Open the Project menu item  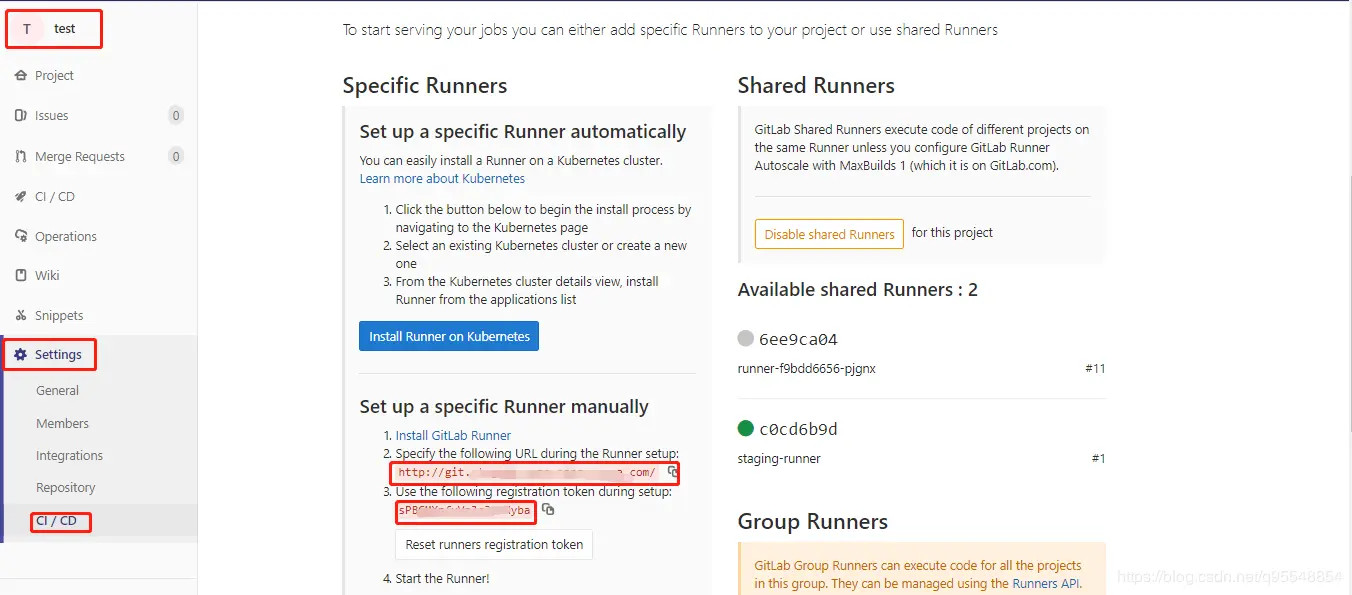(x=54, y=76)
